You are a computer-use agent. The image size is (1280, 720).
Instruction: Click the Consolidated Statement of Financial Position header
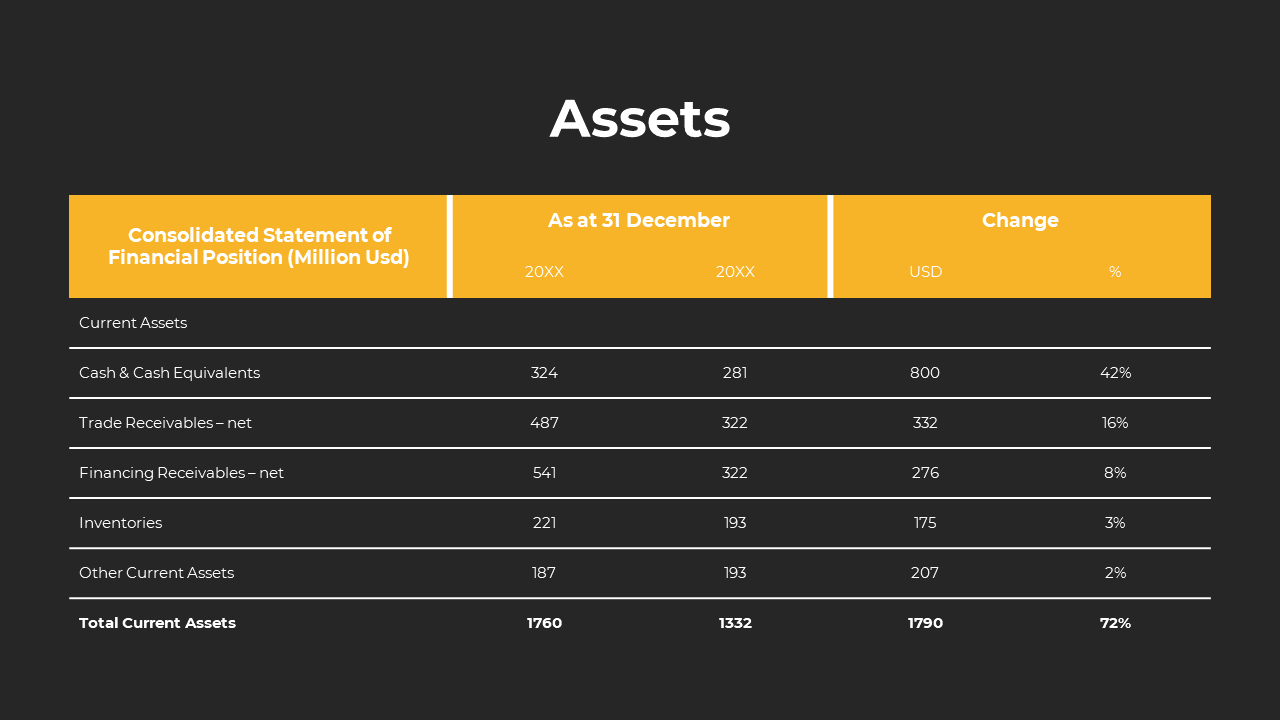pos(259,246)
